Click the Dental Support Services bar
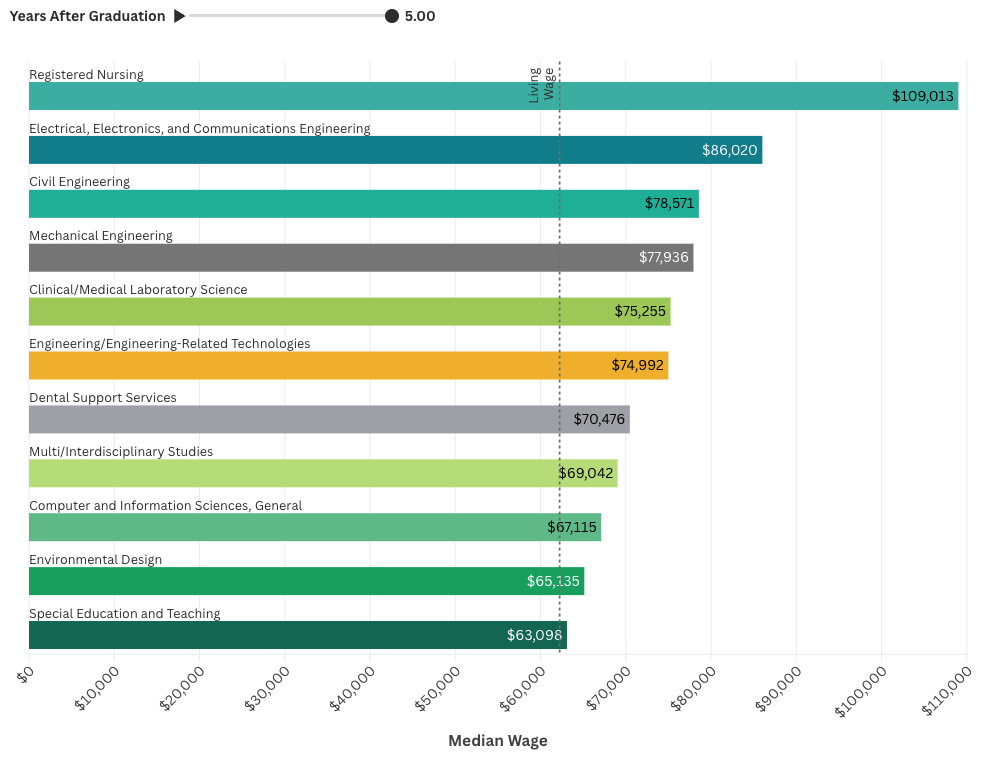Screen dimensions: 995x764 [x=329, y=419]
